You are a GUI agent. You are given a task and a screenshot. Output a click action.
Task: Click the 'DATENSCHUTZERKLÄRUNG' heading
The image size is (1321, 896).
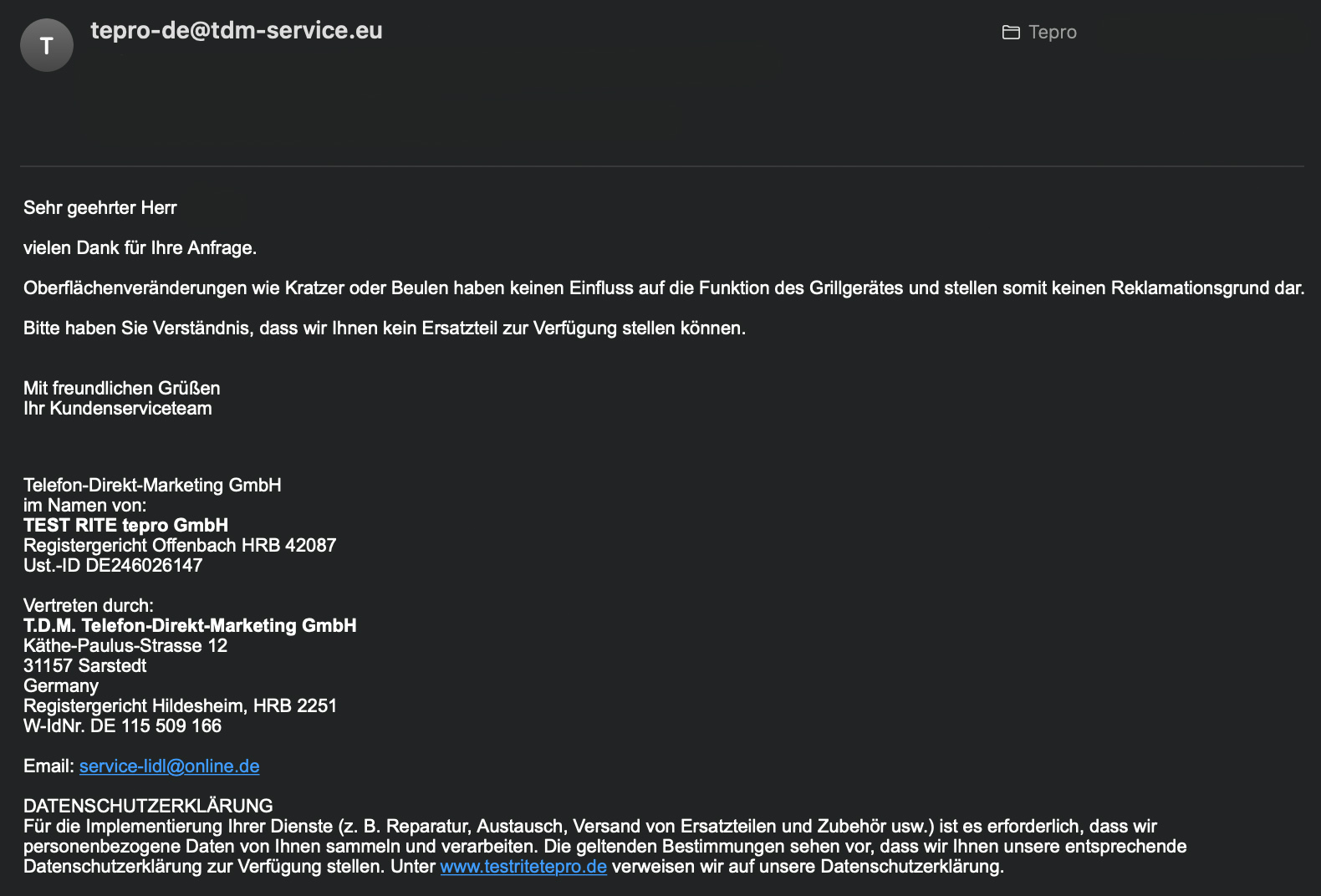point(148,806)
